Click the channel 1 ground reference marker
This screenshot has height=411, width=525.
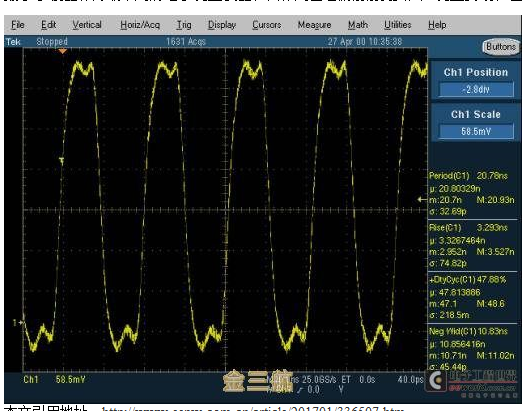pyautogui.click(x=17, y=323)
